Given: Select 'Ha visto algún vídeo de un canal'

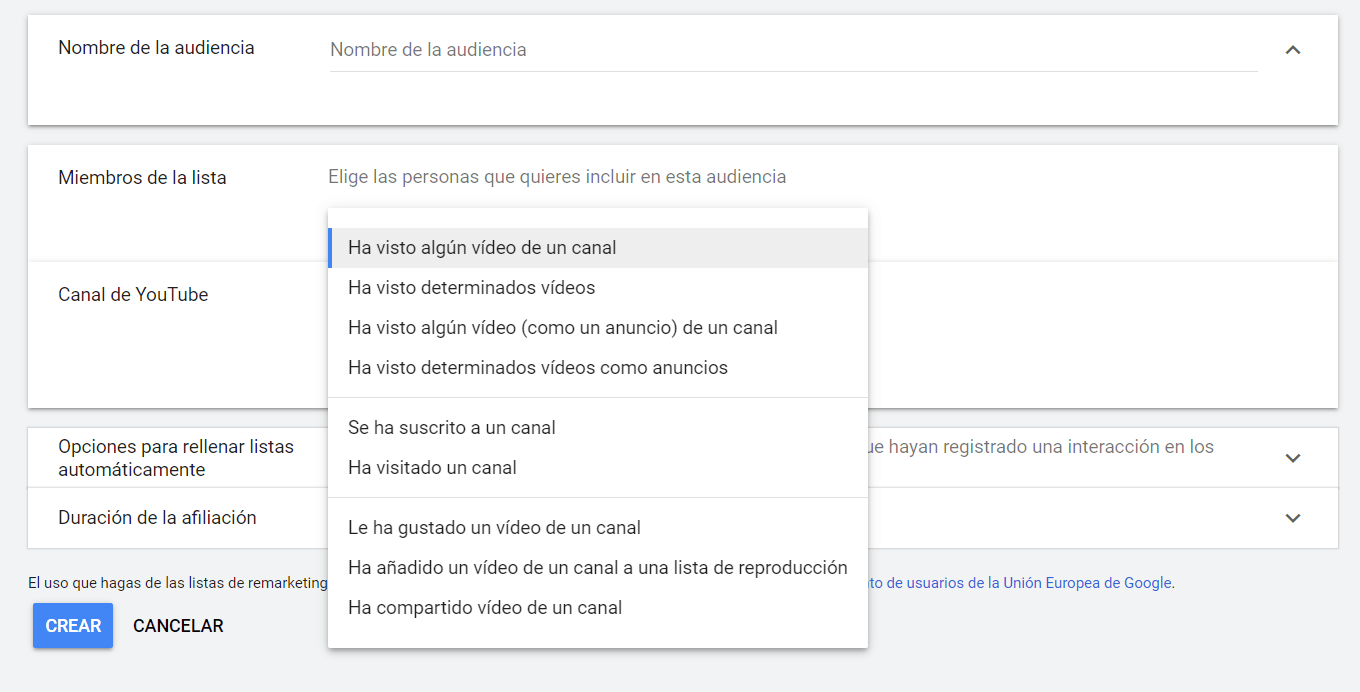Looking at the screenshot, I should point(482,248).
